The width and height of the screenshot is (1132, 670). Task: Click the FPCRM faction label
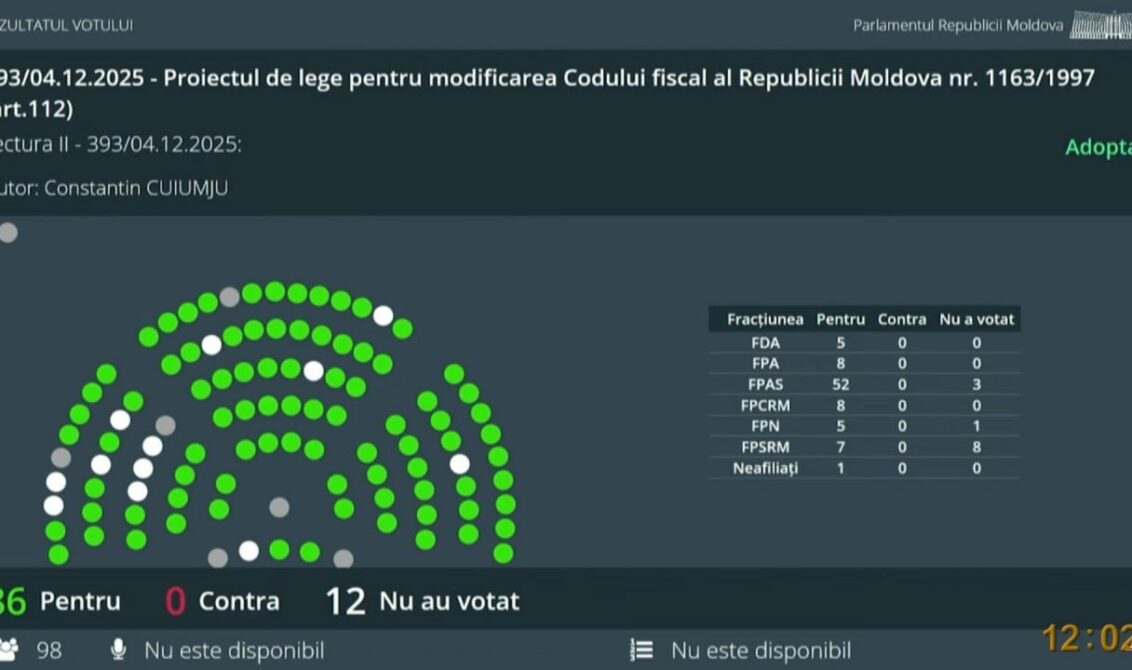click(x=765, y=405)
